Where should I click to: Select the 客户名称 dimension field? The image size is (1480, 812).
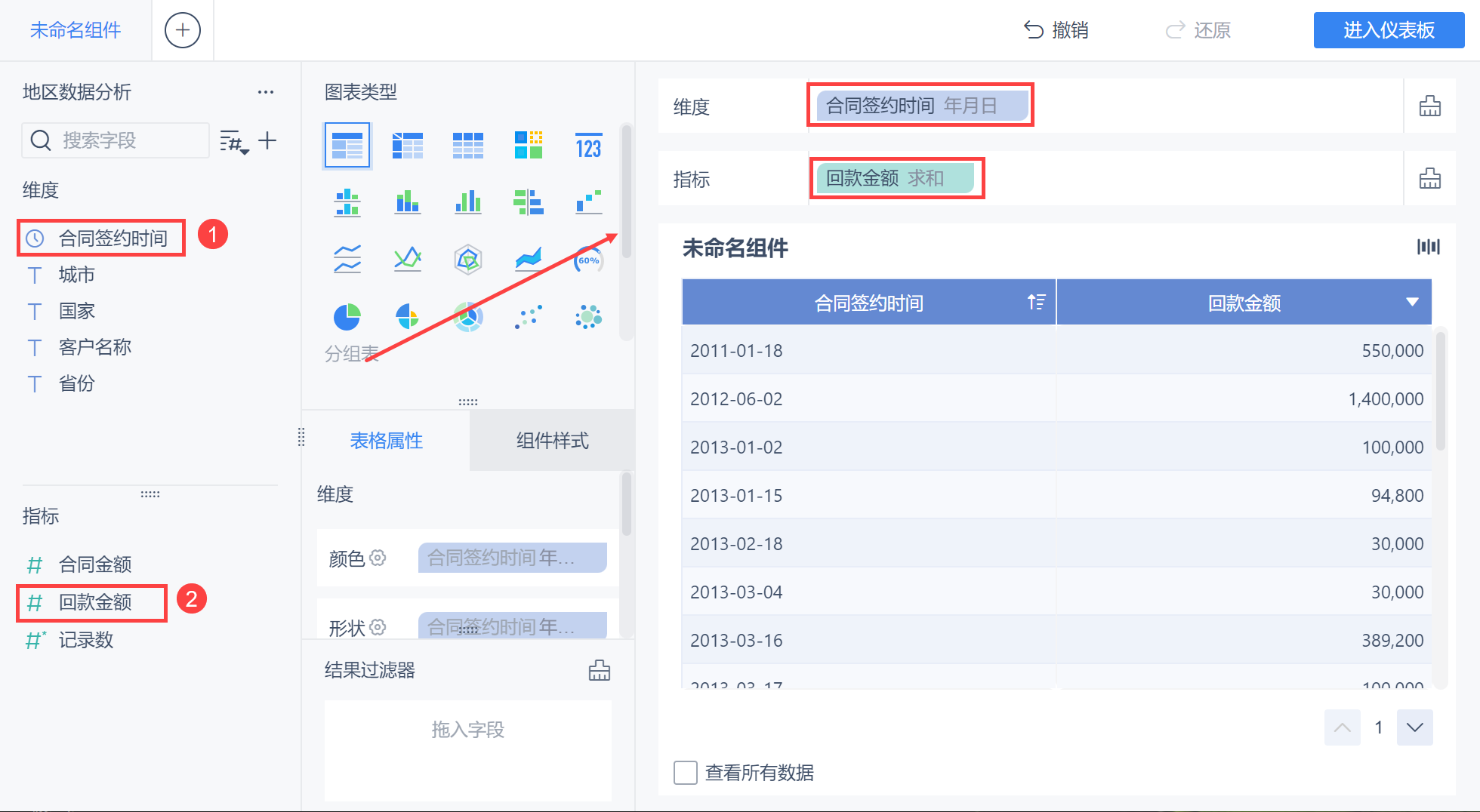[x=95, y=347]
